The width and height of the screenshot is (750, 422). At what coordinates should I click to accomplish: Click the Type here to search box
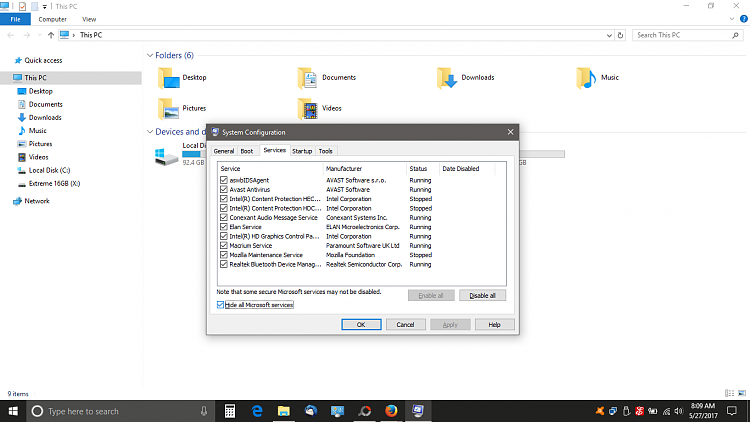coord(120,411)
